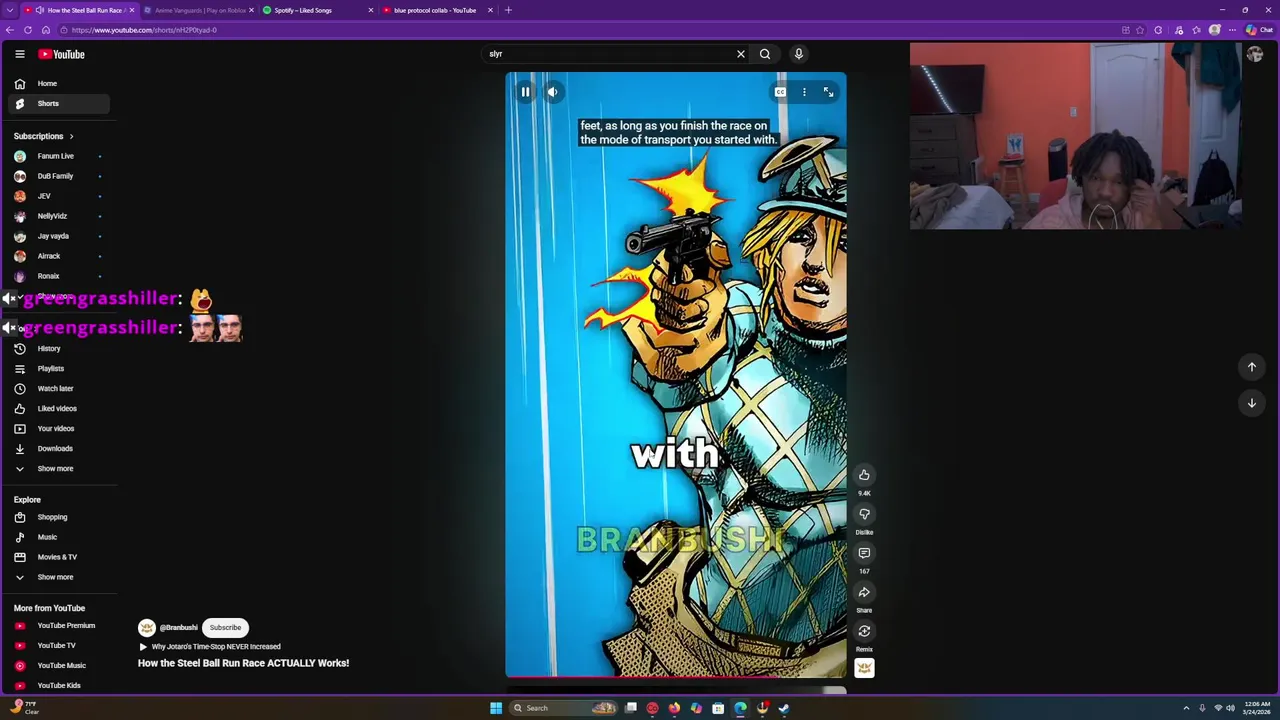Screen dimensions: 1280x720
Task: Remix this Short
Action: pyautogui.click(x=864, y=631)
